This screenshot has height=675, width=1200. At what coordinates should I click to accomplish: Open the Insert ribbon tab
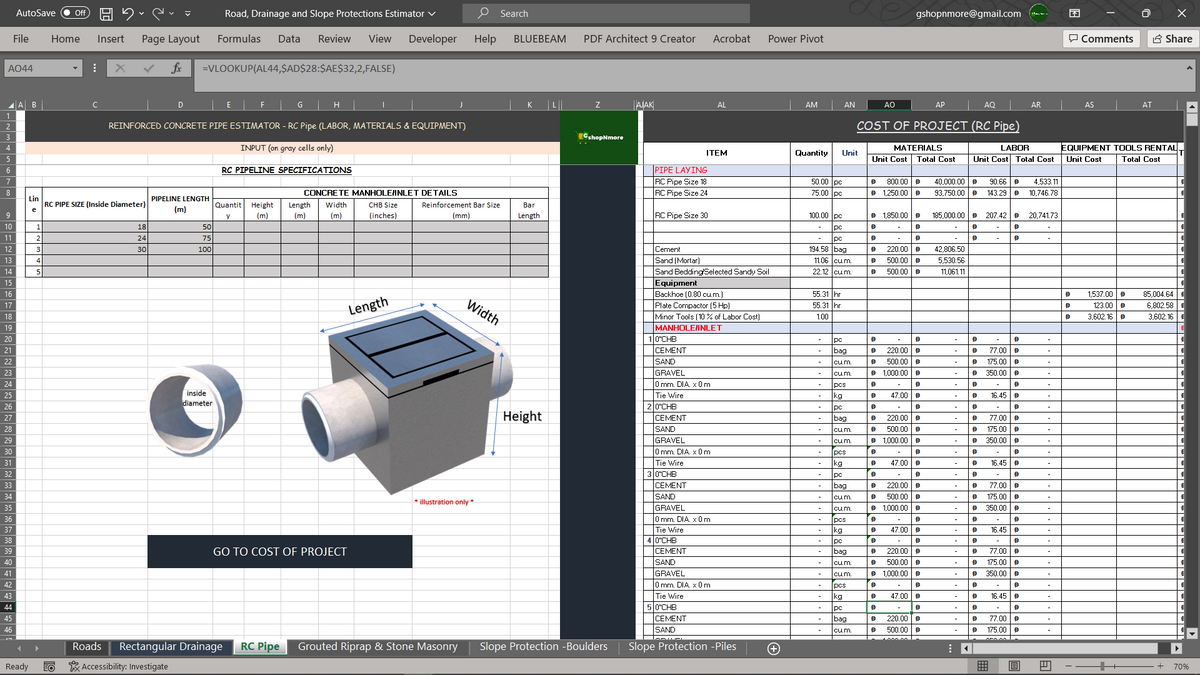(111, 39)
